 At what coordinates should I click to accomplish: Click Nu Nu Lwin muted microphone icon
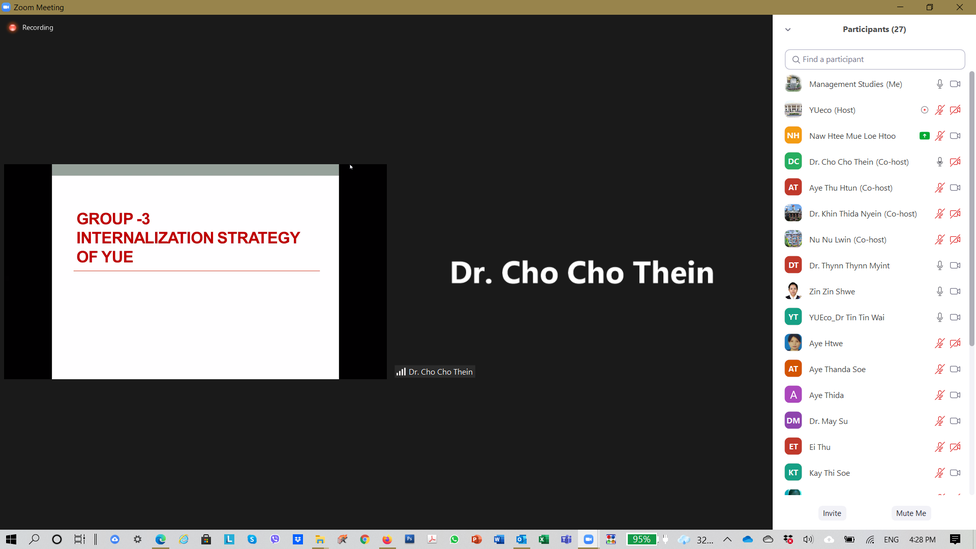[940, 240]
